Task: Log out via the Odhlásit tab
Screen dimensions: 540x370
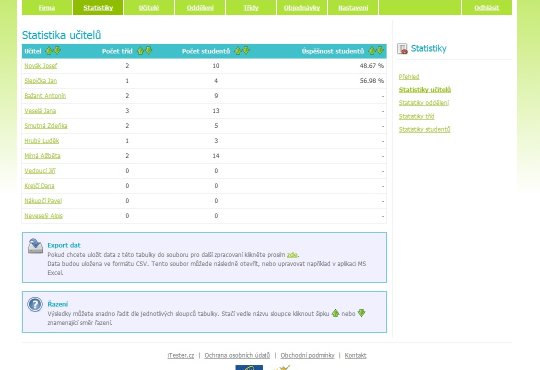Action: (x=487, y=8)
